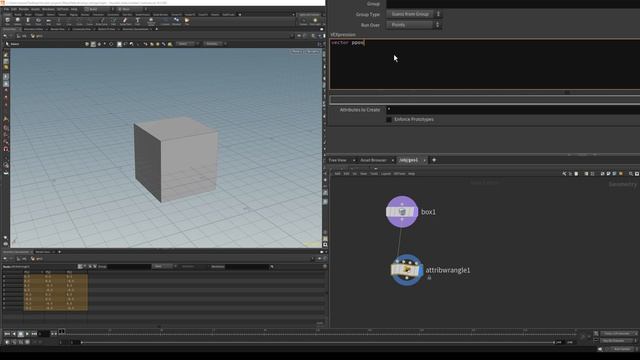Click the box1 node label

click(428, 212)
